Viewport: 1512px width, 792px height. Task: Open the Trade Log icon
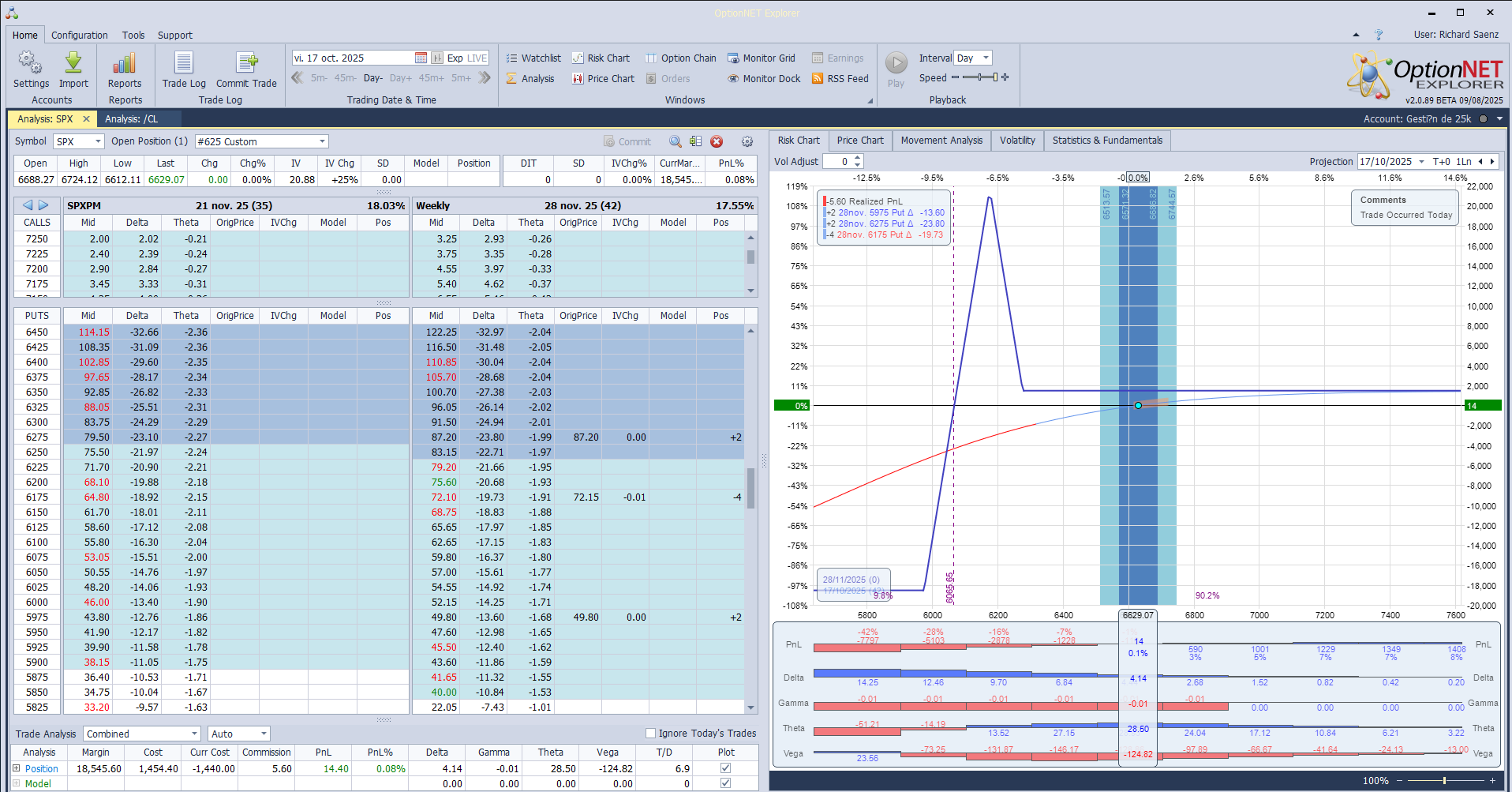tap(184, 63)
